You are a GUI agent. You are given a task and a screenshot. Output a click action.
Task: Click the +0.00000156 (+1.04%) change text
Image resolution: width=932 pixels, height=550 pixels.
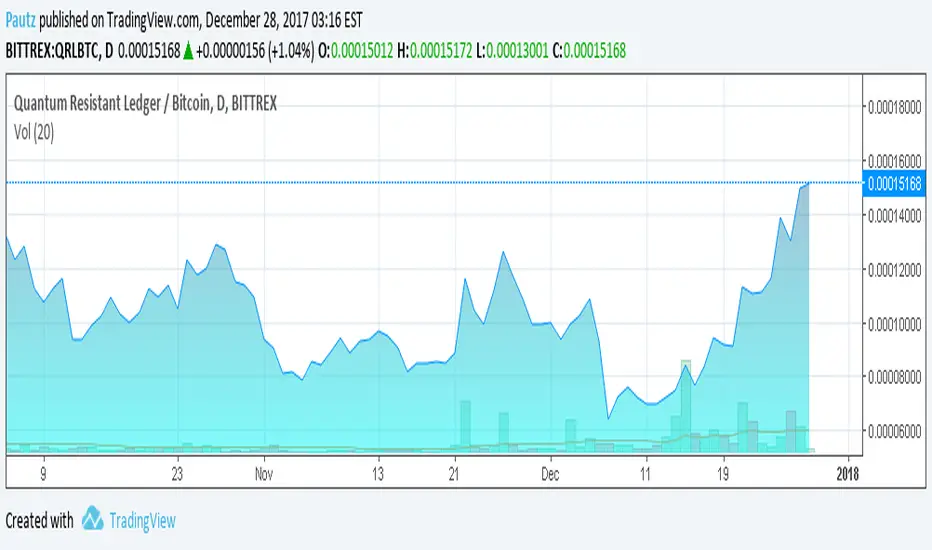tap(255, 51)
